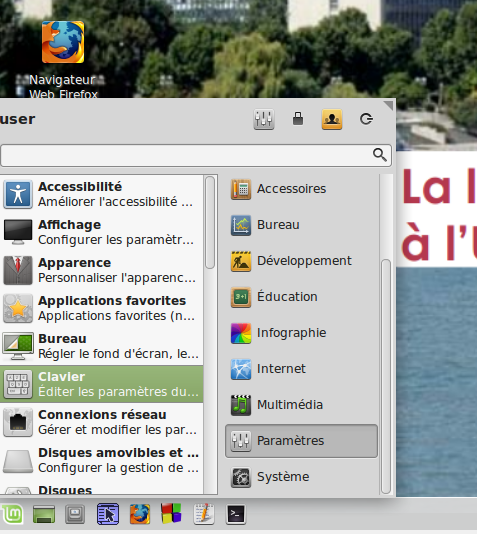Open the Connexions réseau entry
The width and height of the screenshot is (477, 534).
(x=101, y=422)
